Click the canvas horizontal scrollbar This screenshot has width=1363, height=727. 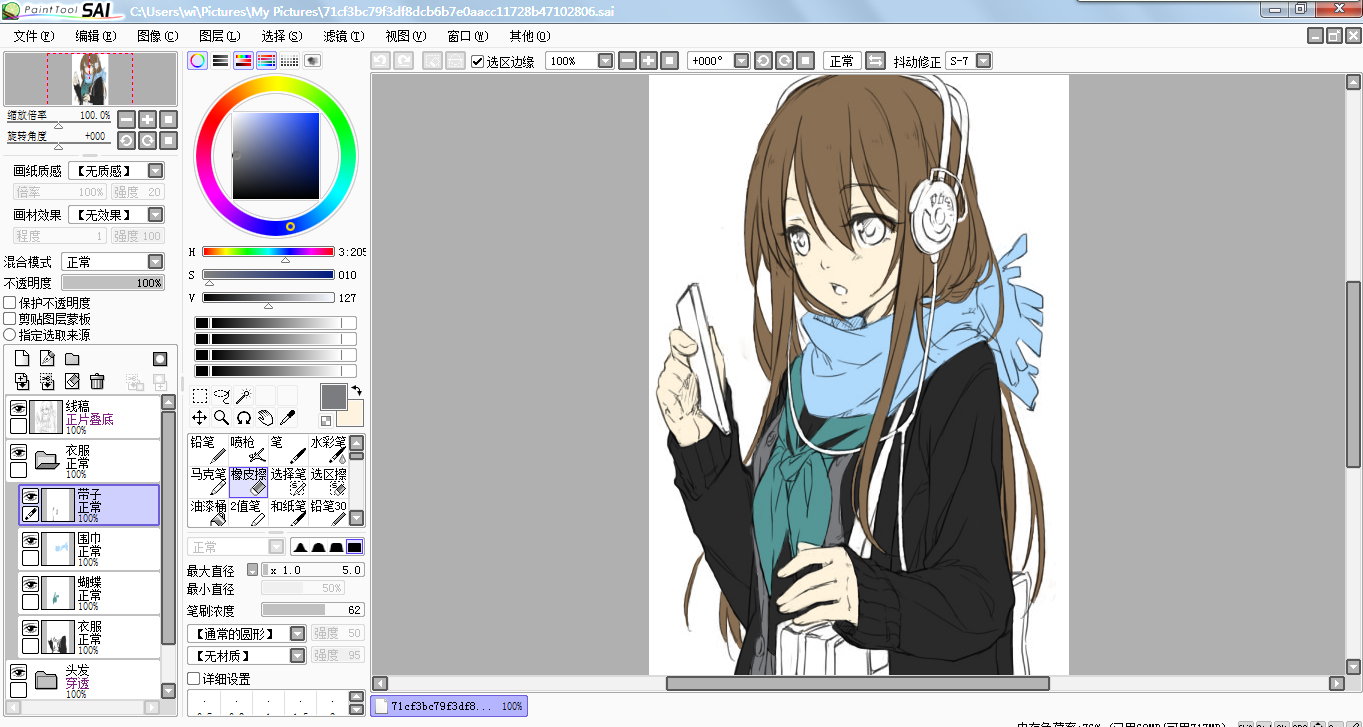(x=857, y=684)
